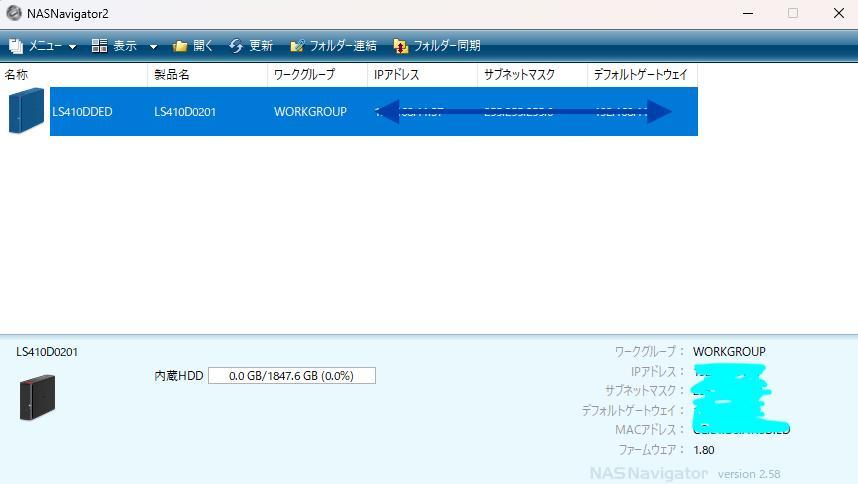Click the WORKGROUP value in details pane
The image size is (858, 484).
(729, 352)
